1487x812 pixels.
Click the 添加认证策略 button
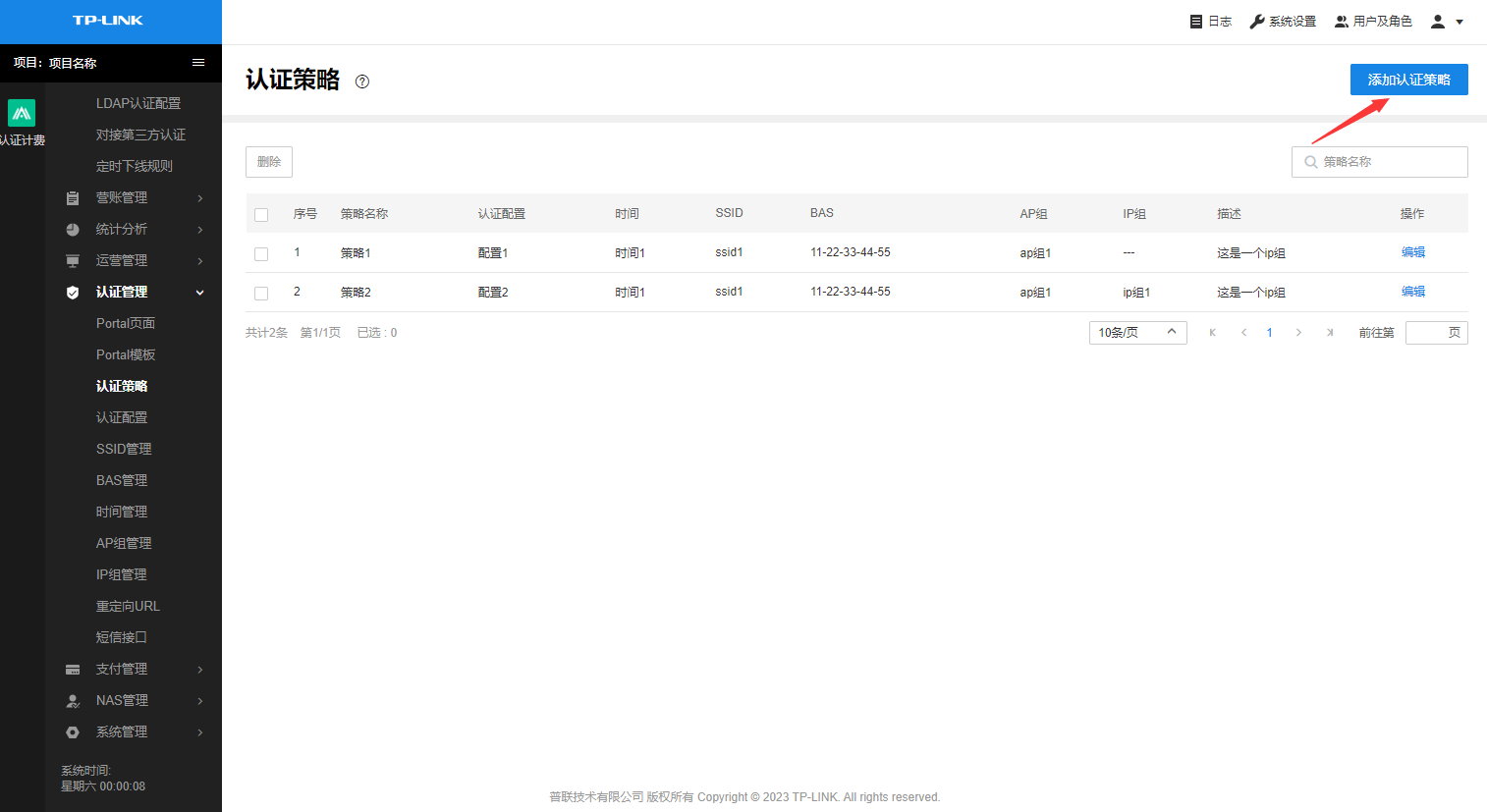point(1408,80)
